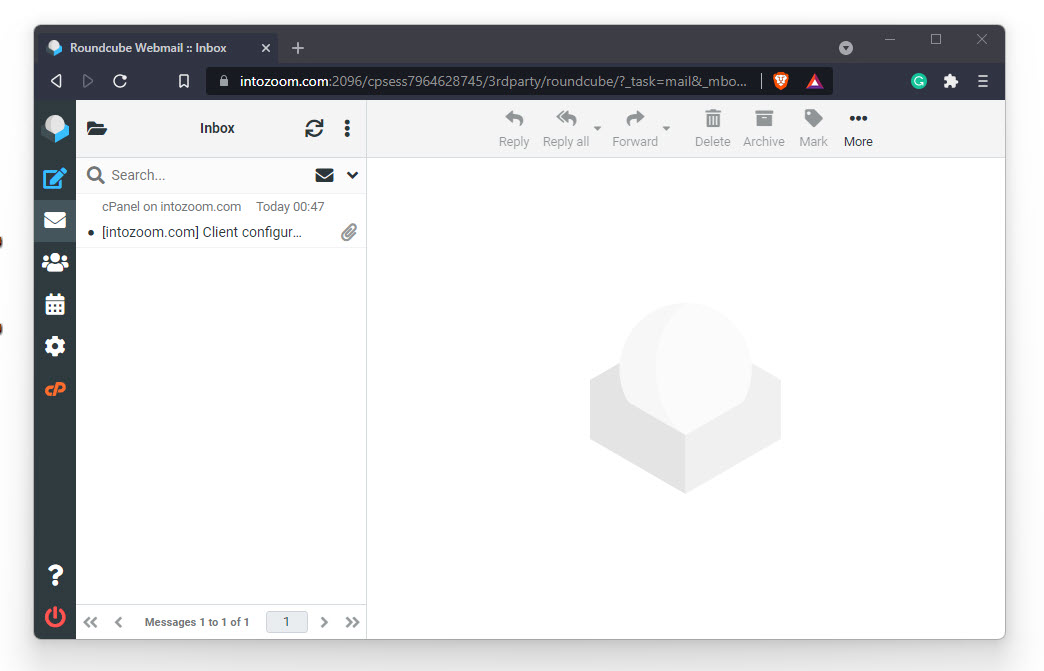Reload the current page
Image resolution: width=1044 pixels, height=671 pixels.
(120, 81)
